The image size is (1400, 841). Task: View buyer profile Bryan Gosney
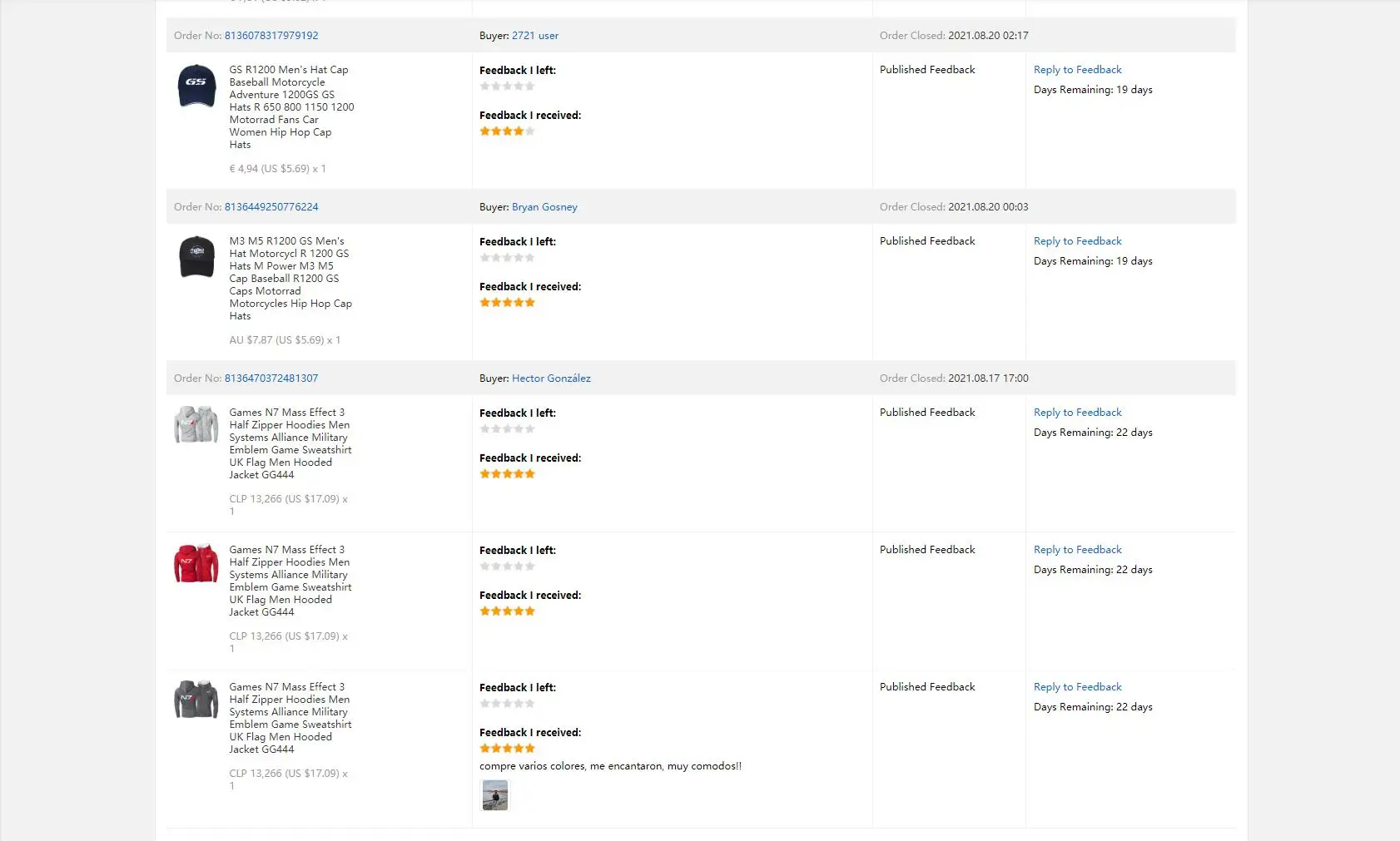tap(544, 207)
